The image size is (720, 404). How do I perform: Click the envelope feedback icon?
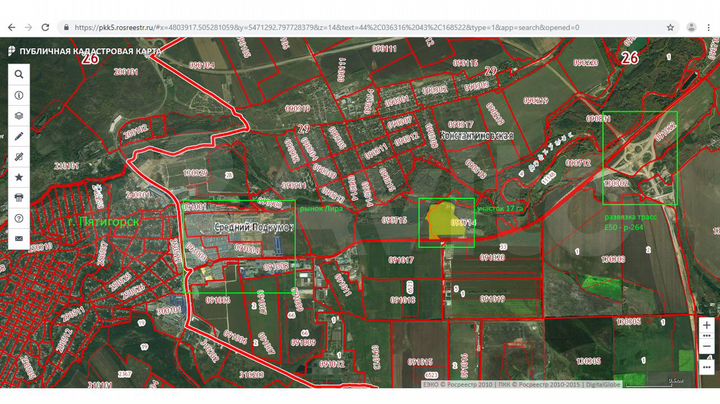[19, 239]
